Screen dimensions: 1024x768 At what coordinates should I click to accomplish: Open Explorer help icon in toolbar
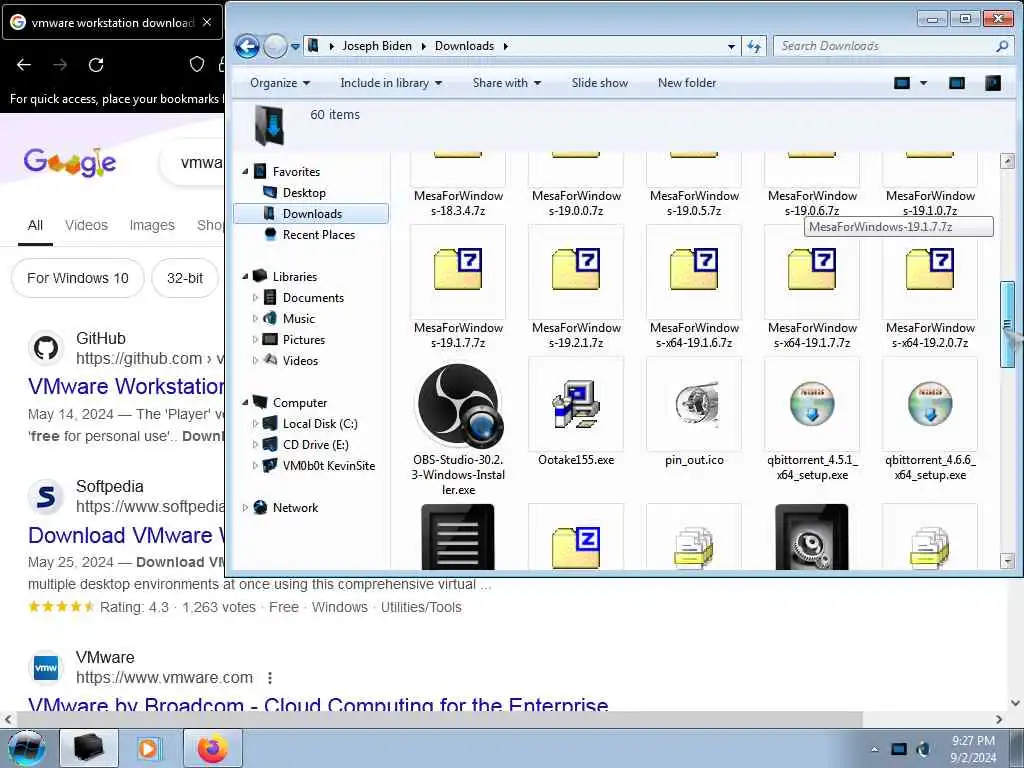pyautogui.click(x=993, y=83)
